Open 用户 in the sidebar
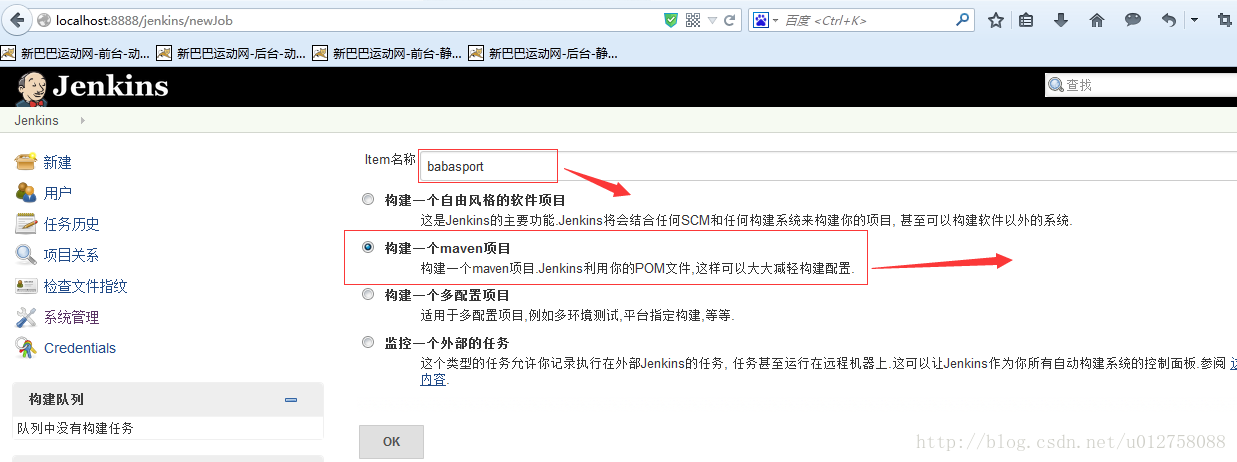This screenshot has height=462, width=1237. pyautogui.click(x=57, y=193)
